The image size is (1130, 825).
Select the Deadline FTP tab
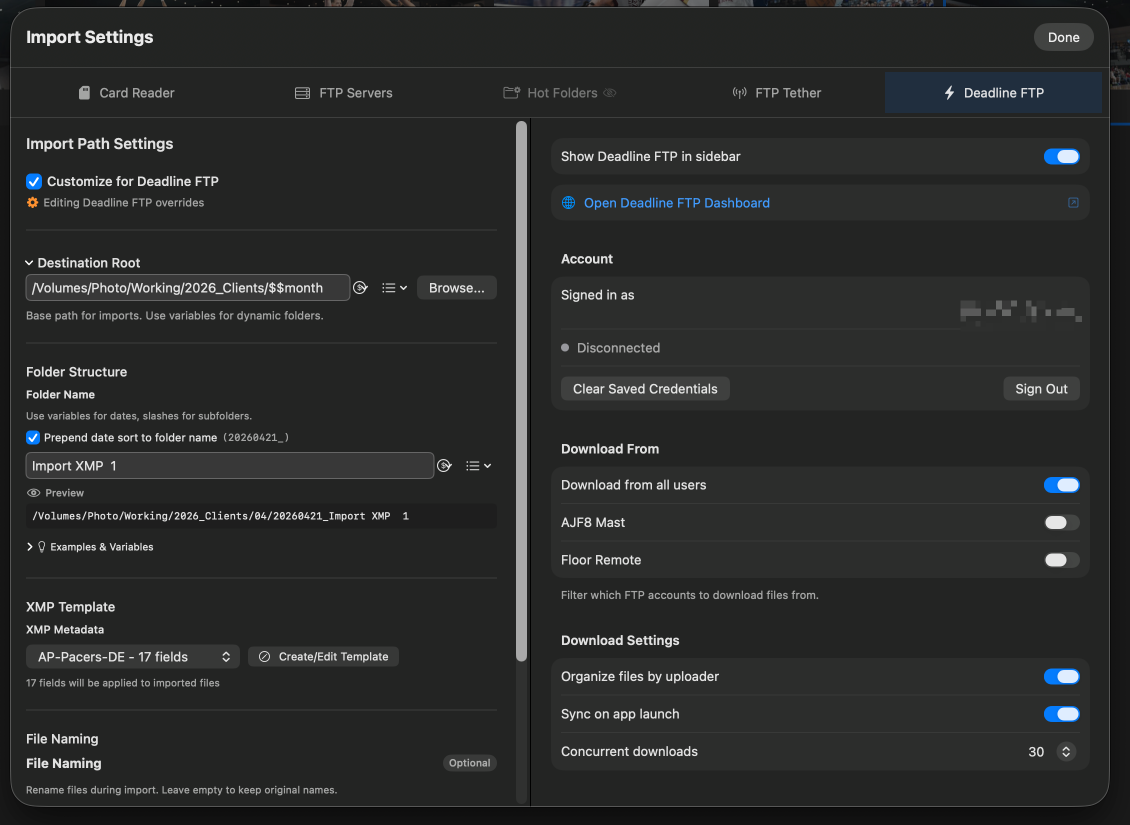(x=993, y=93)
